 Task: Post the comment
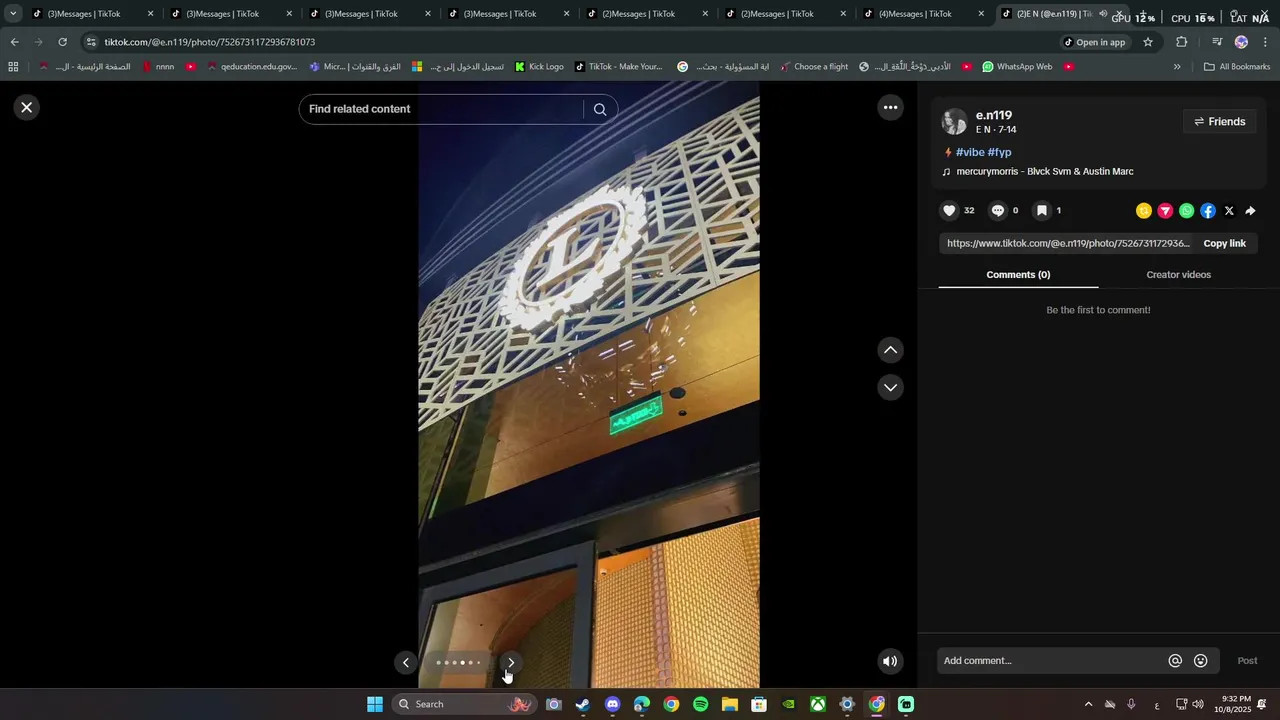[1247, 661]
